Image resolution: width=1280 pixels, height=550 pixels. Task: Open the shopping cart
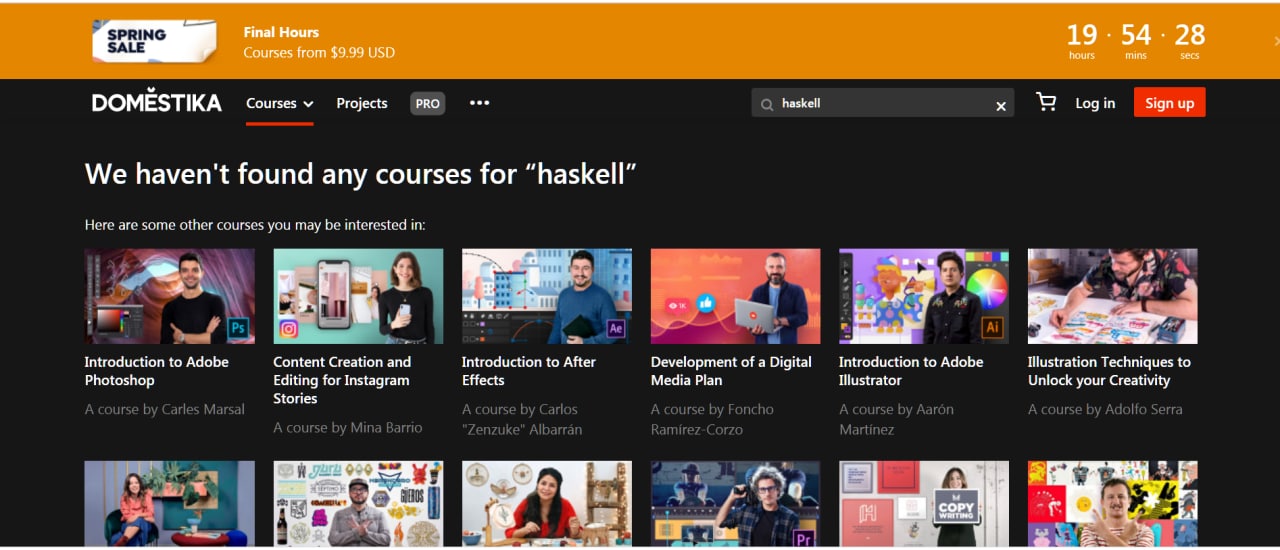point(1046,102)
